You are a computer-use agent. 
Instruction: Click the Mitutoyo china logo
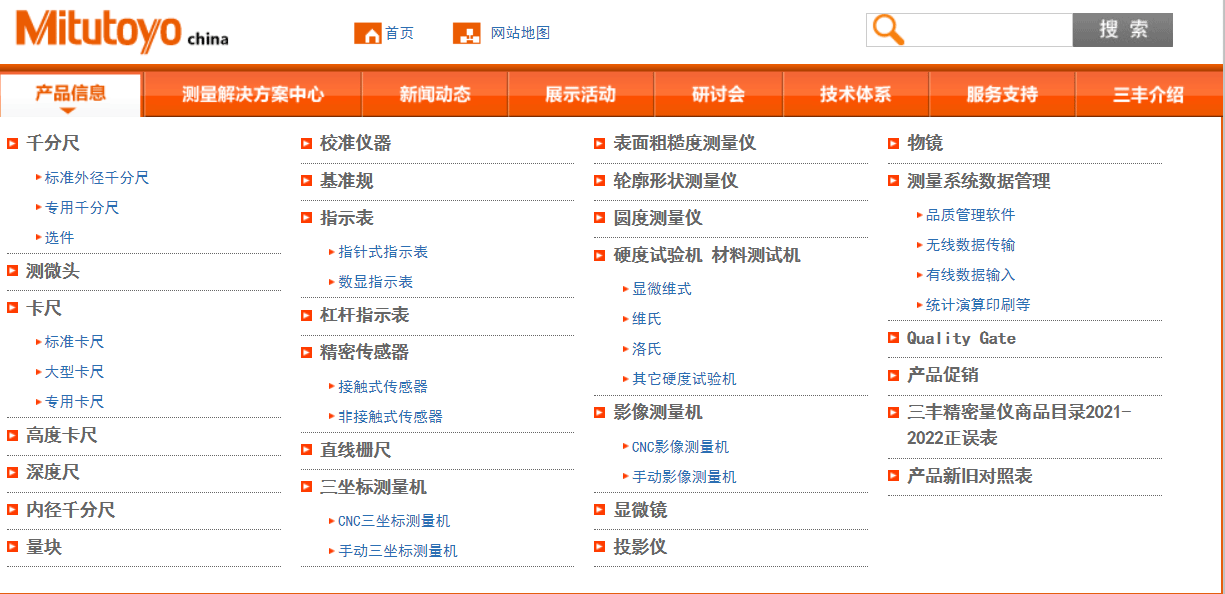click(x=122, y=32)
